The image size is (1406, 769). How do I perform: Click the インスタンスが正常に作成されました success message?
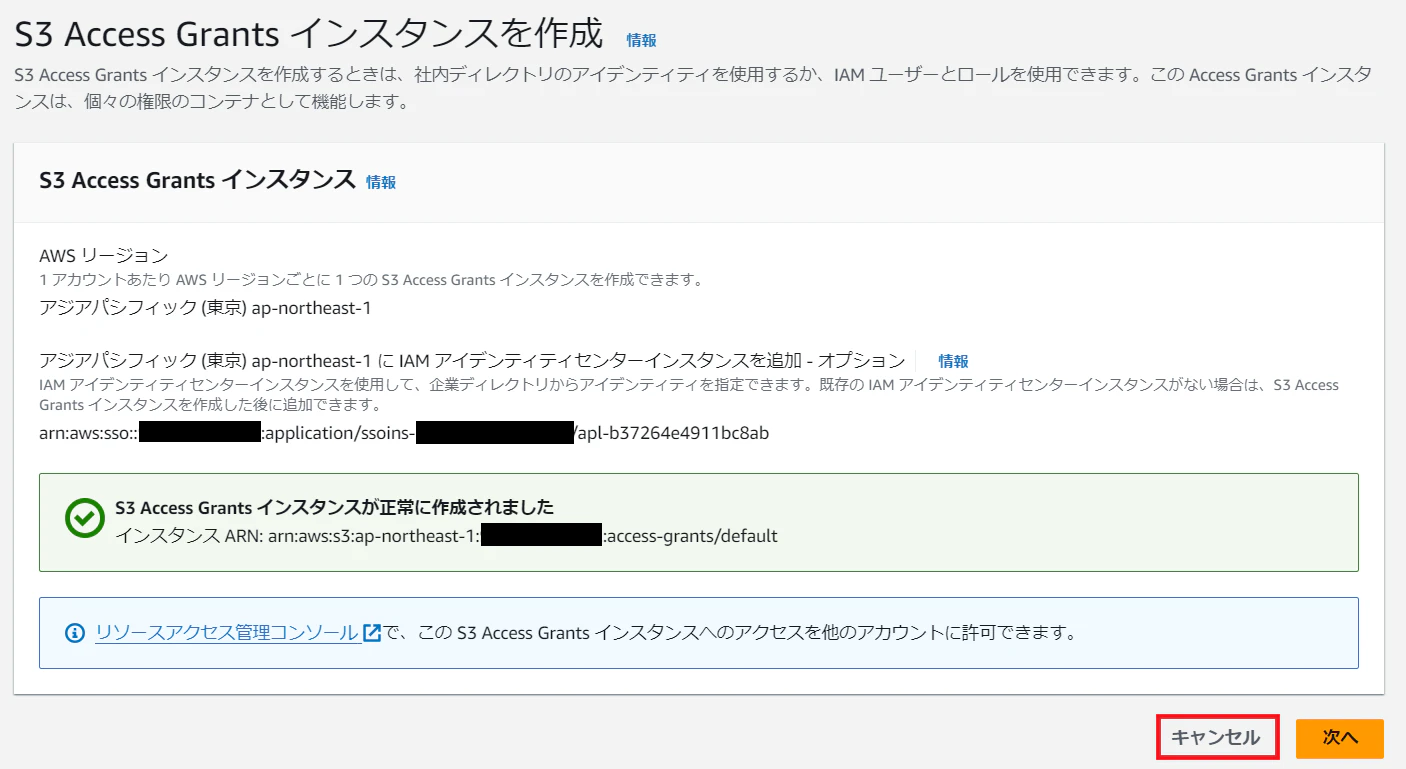tap(334, 507)
